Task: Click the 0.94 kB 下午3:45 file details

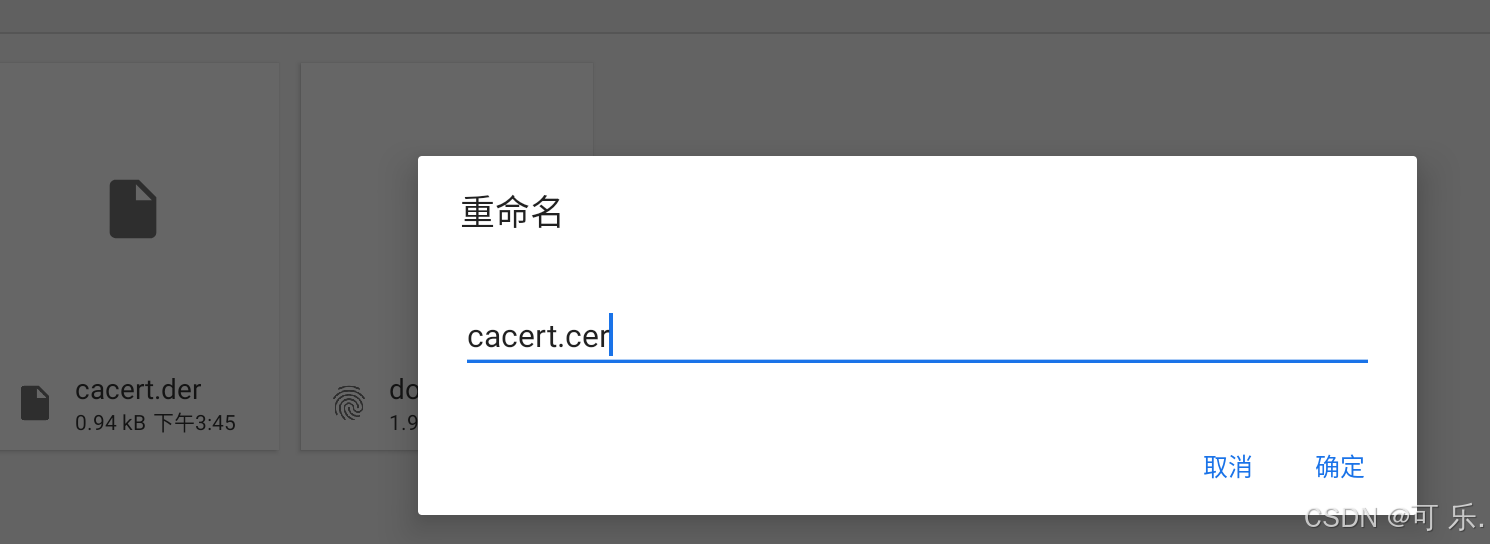Action: click(155, 423)
